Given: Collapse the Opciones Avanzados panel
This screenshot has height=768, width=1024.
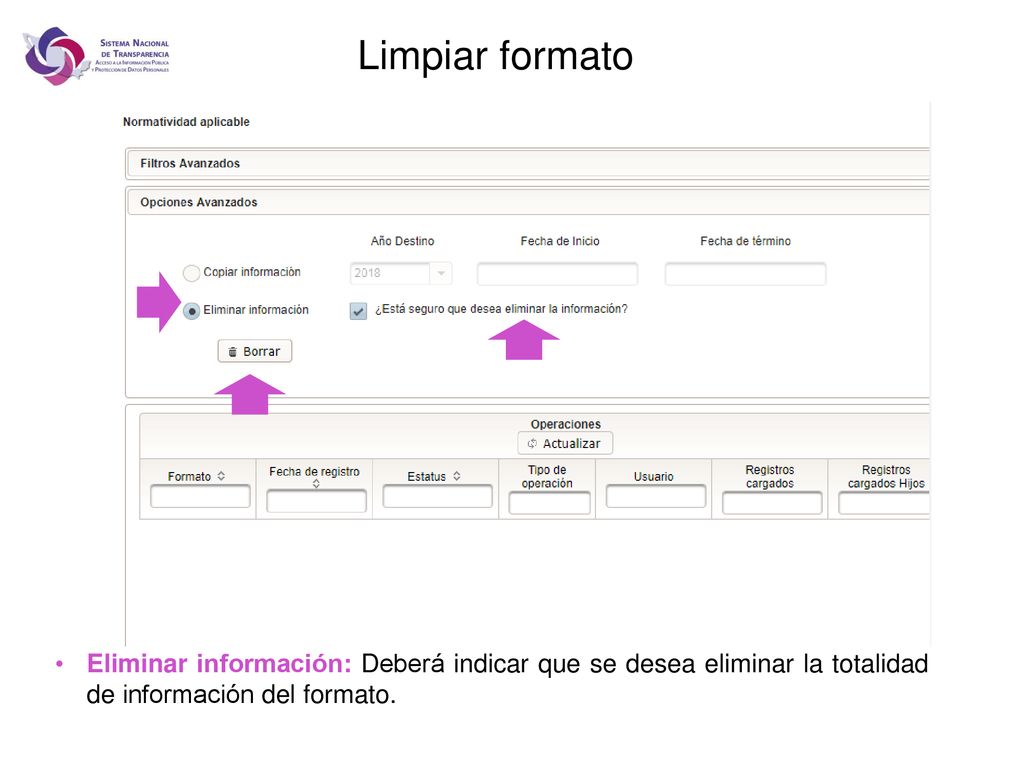Looking at the screenshot, I should coord(527,202).
